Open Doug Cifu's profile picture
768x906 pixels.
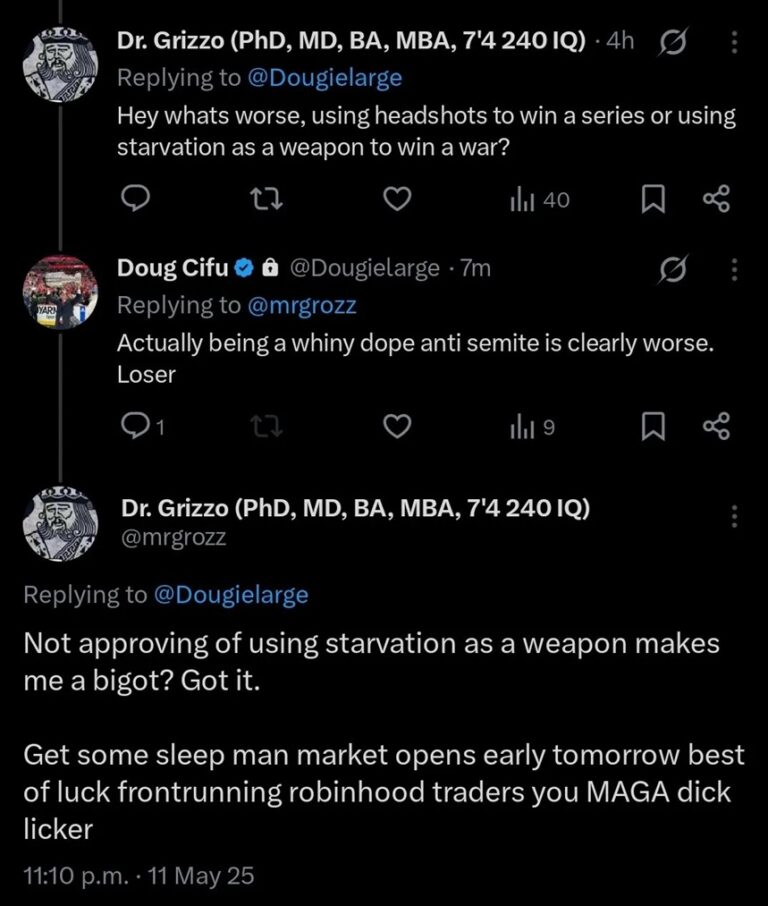point(59,294)
